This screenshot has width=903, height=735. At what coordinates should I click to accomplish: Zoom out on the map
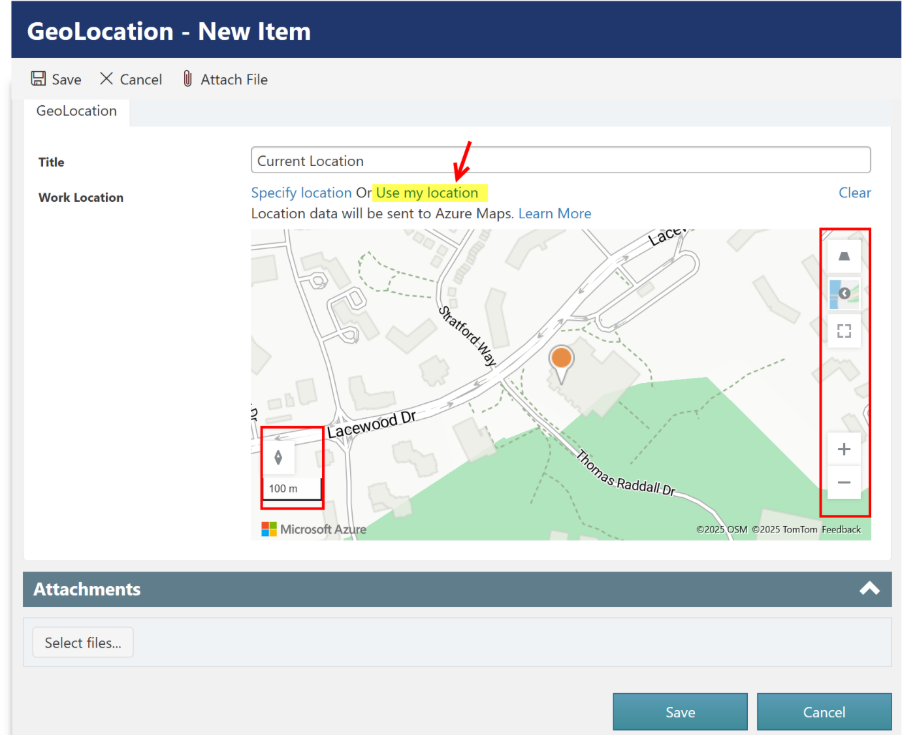coord(844,483)
